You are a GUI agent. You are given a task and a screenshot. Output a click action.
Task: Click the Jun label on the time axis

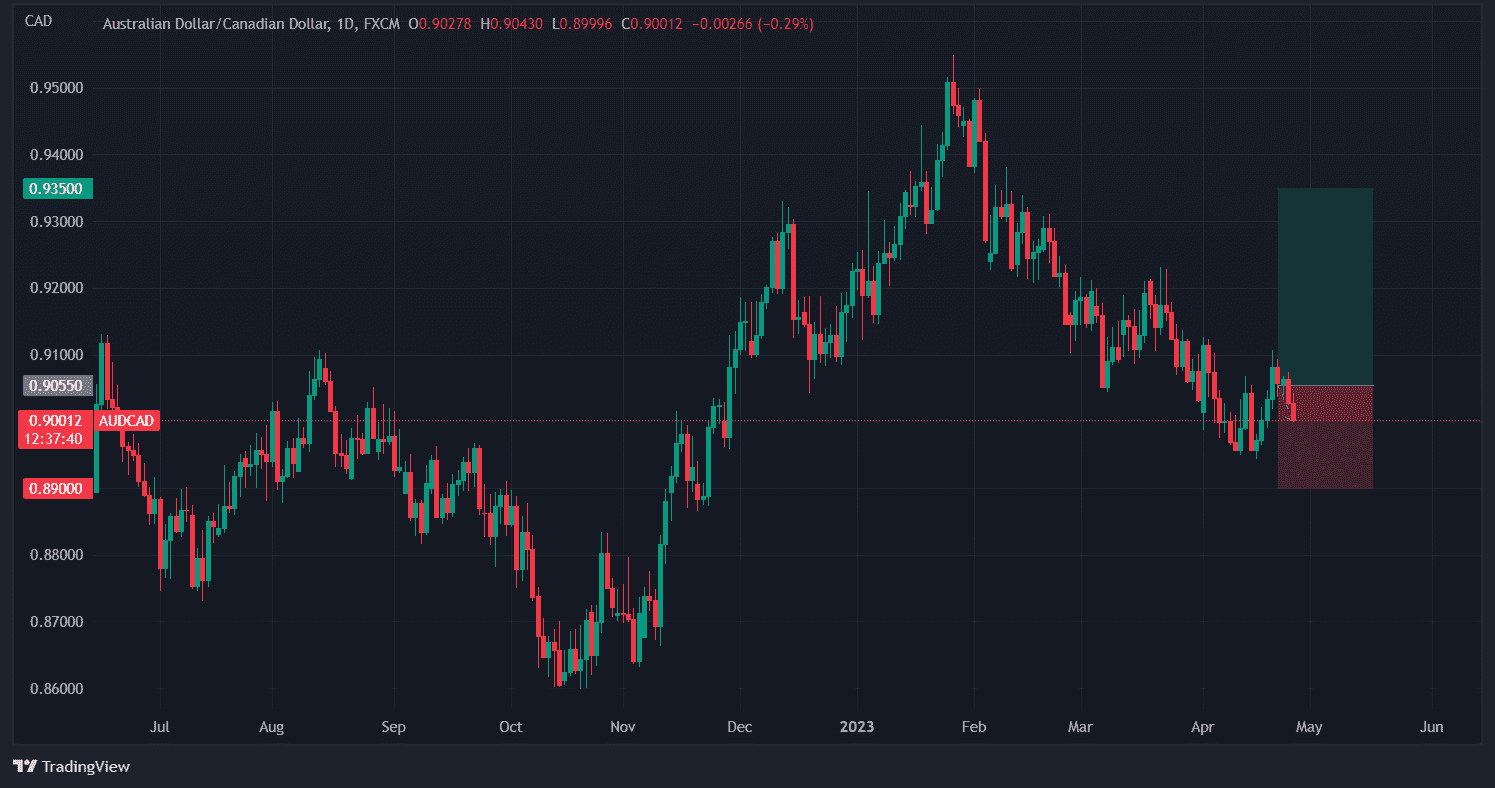pos(1432,727)
